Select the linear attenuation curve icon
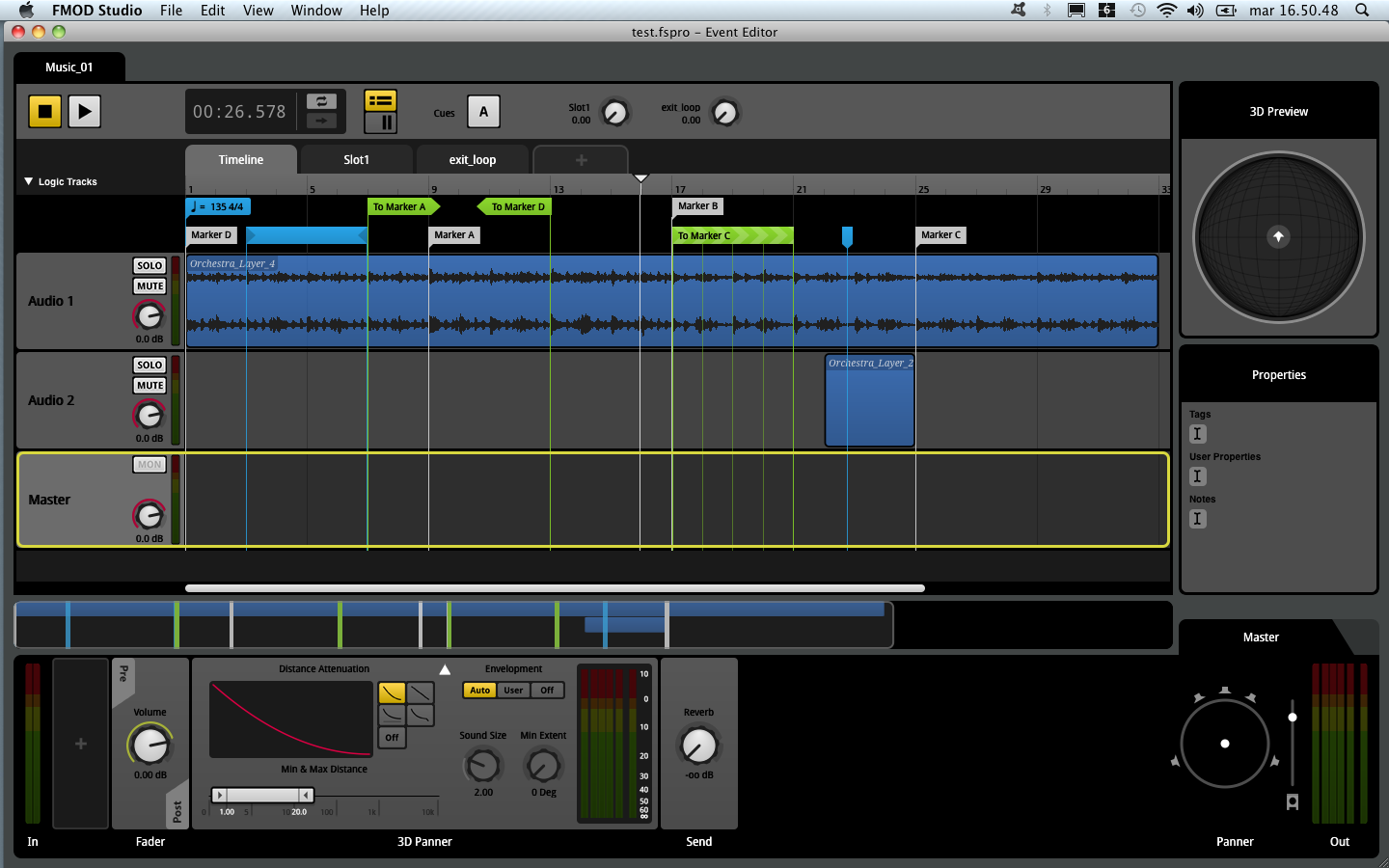Screen dimensions: 1389x868 click(420, 692)
